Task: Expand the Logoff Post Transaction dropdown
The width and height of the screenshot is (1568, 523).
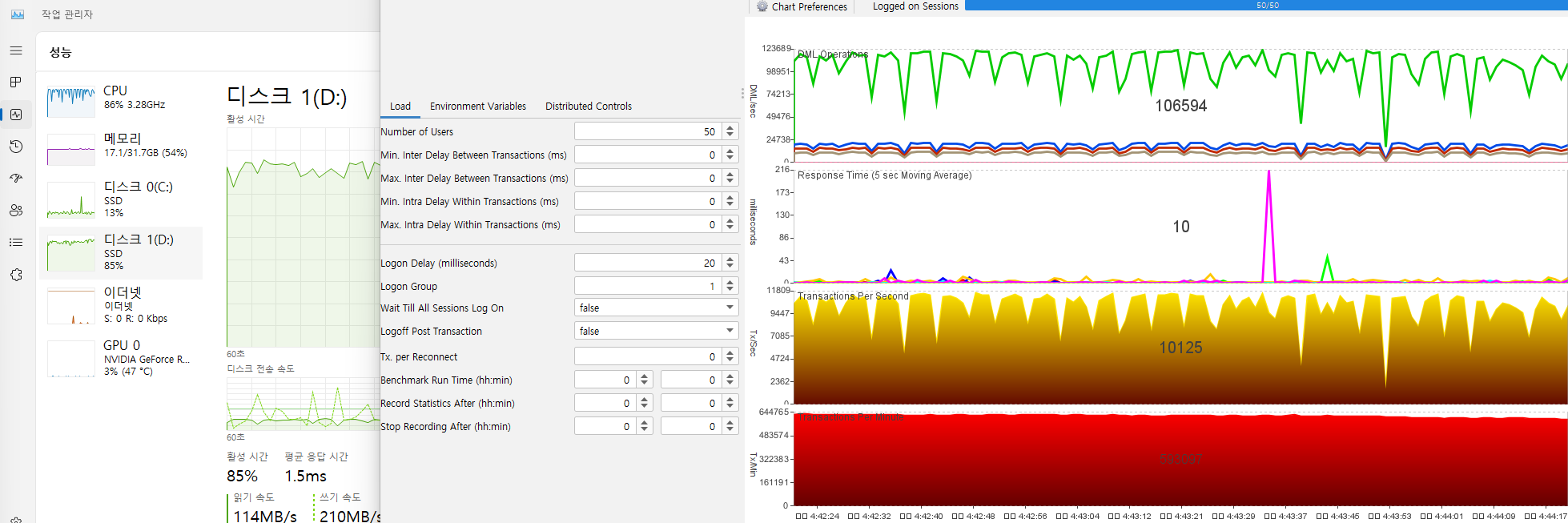Action: coord(730,331)
